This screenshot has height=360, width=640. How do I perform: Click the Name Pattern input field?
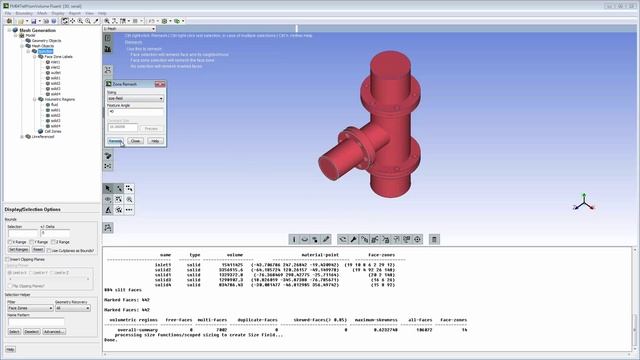36,322
